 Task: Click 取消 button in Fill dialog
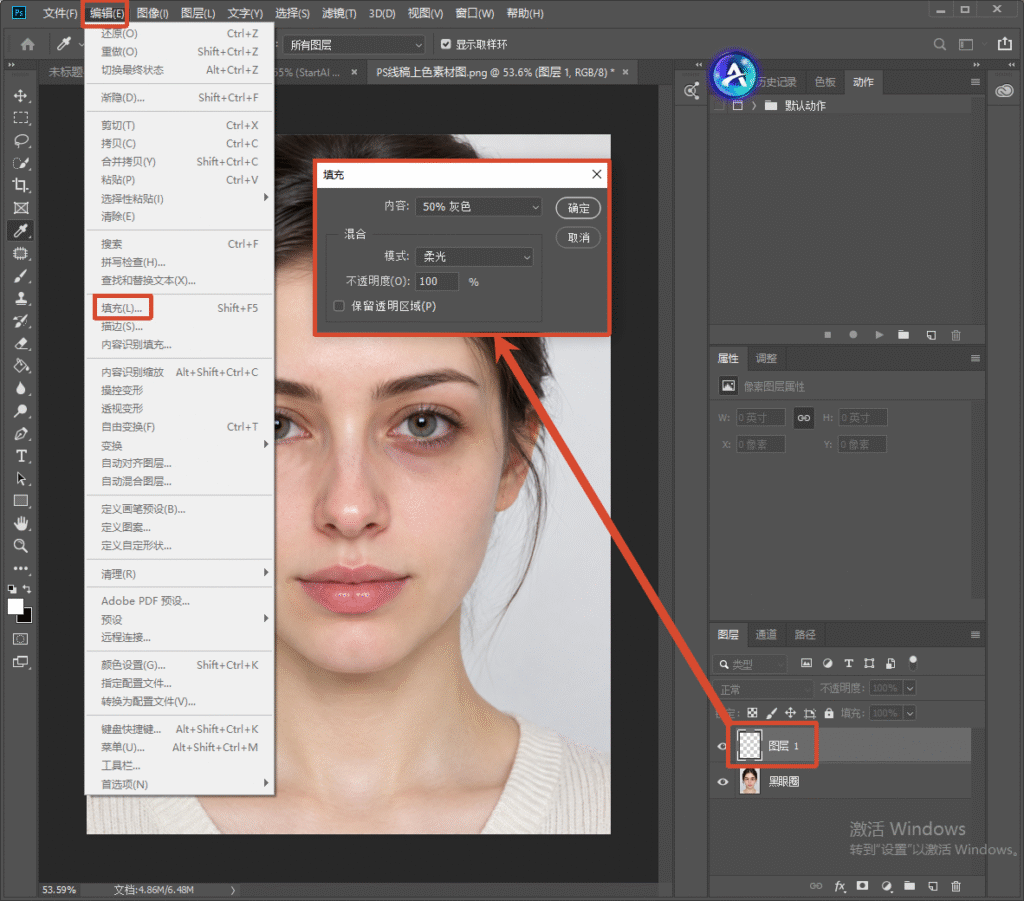tap(578, 237)
